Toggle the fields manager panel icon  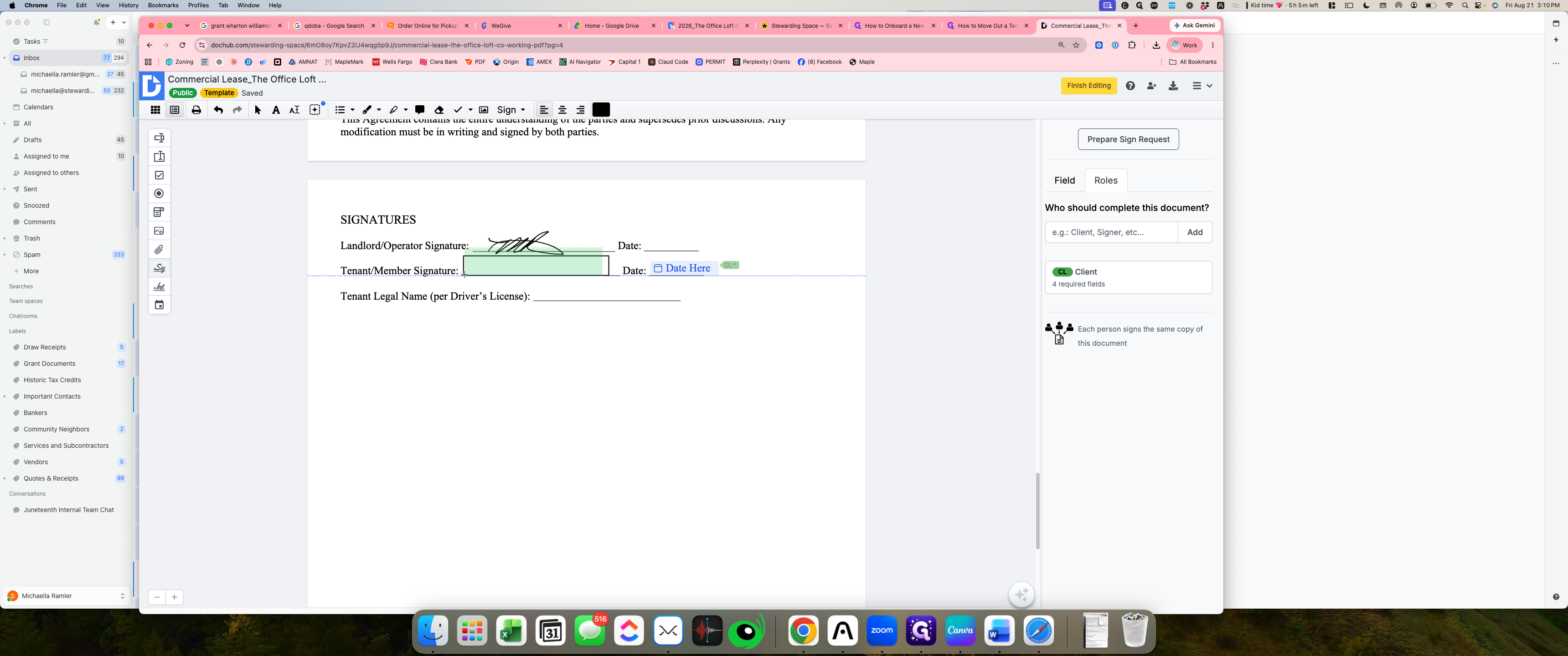click(175, 109)
